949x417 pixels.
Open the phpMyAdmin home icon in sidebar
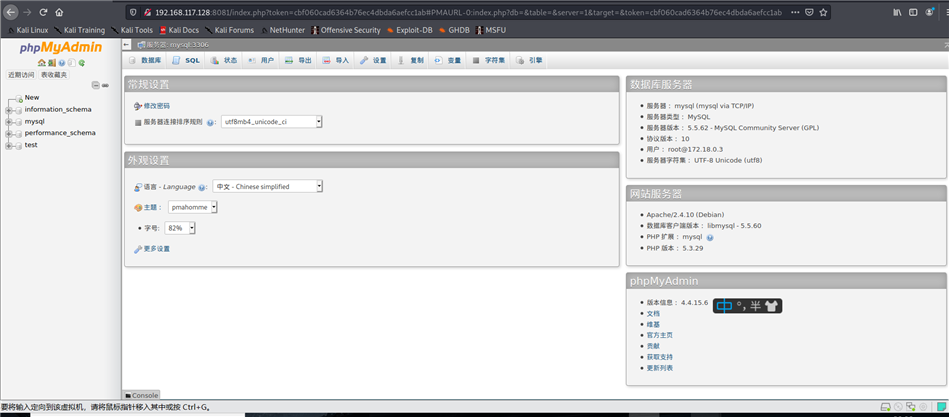(42, 62)
